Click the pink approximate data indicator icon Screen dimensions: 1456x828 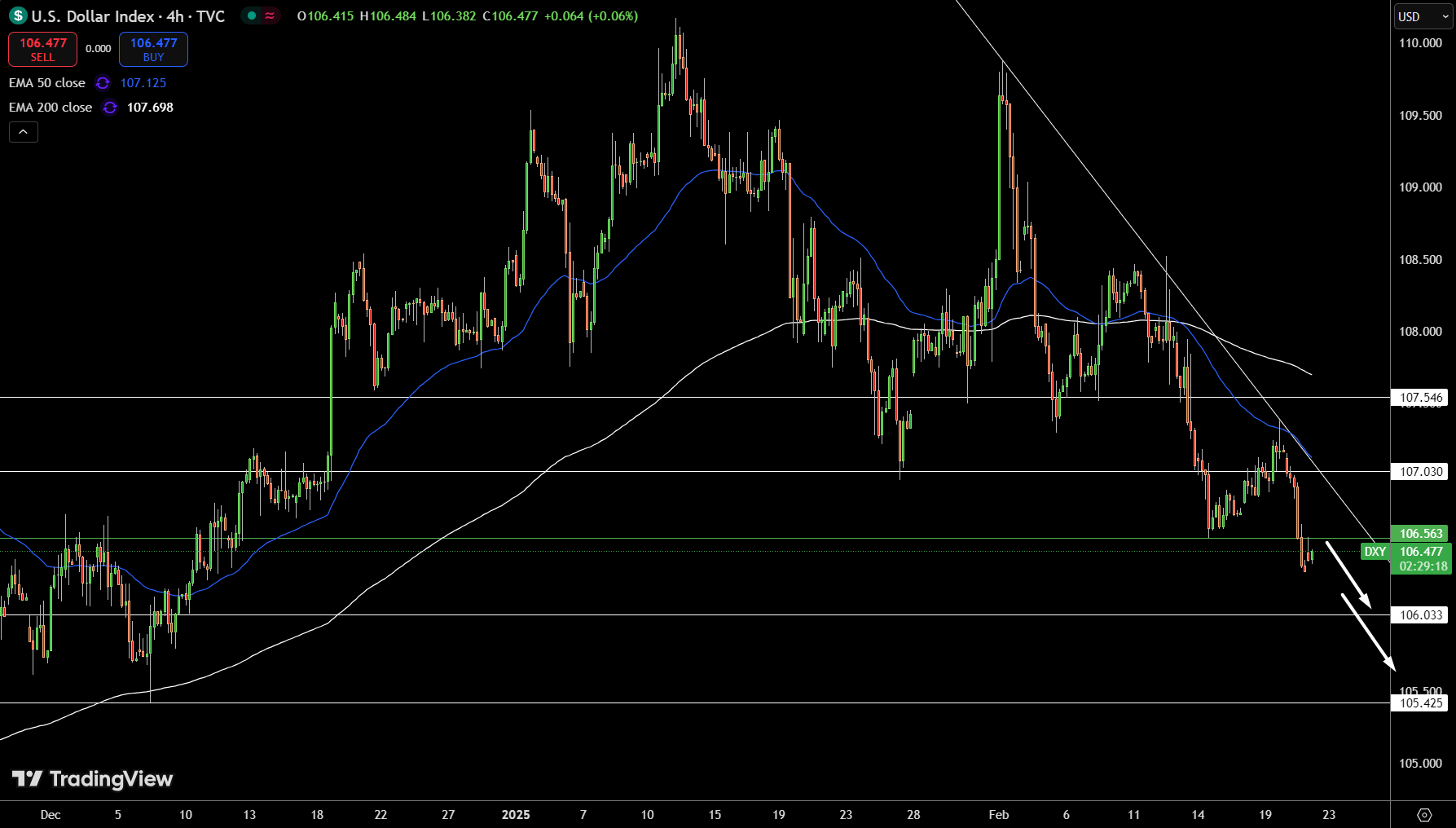pos(270,15)
